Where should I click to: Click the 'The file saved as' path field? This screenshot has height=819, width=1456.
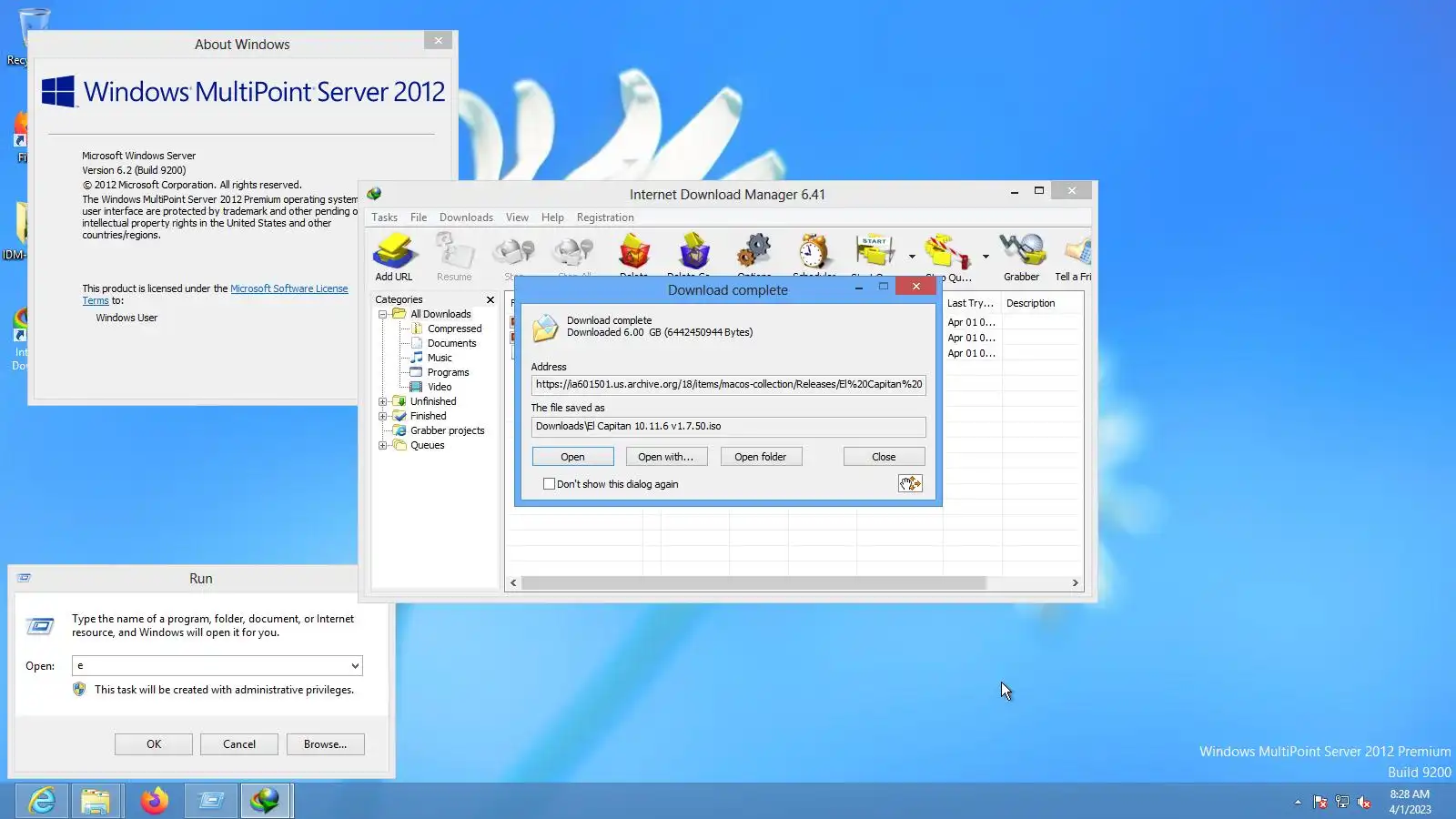tap(729, 426)
